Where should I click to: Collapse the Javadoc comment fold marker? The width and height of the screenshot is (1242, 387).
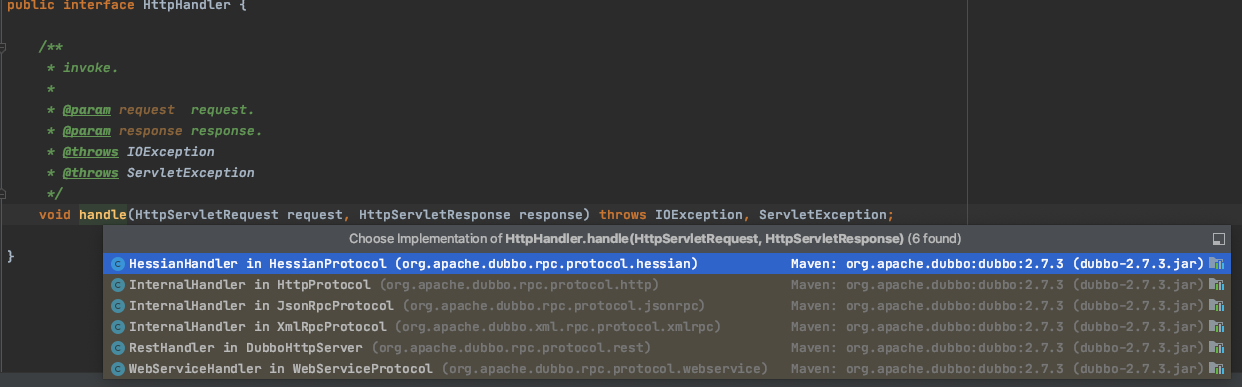pos(4,47)
